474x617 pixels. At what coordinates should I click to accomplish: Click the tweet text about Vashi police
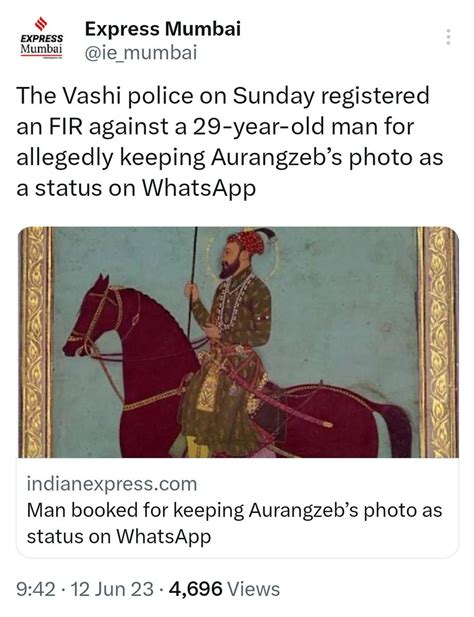tap(230, 142)
